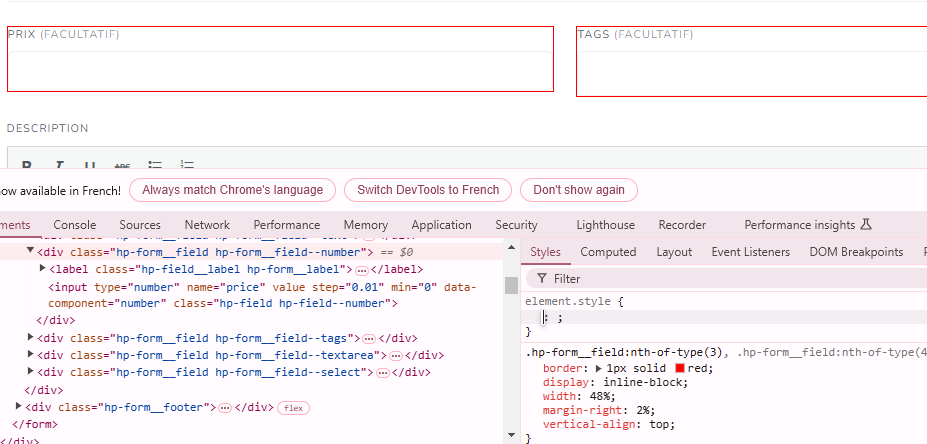Expand the hp-form__field--tags div
Viewport: 927px width, 444px height.
[31, 337]
